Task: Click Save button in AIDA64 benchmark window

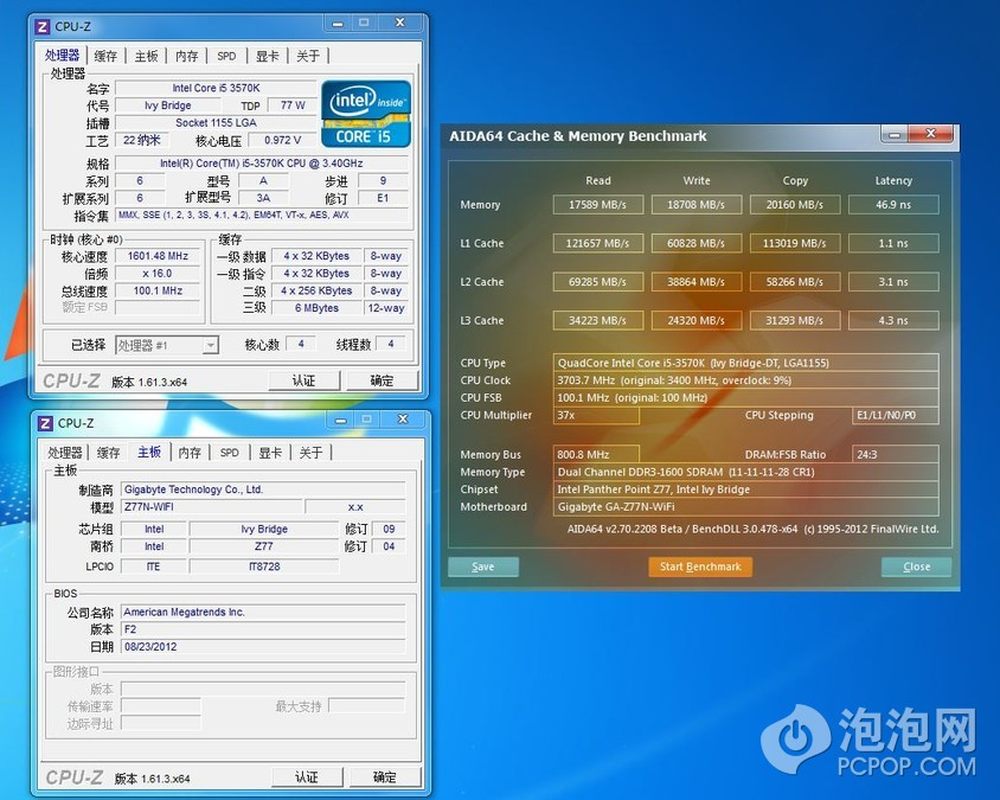Action: (x=483, y=567)
